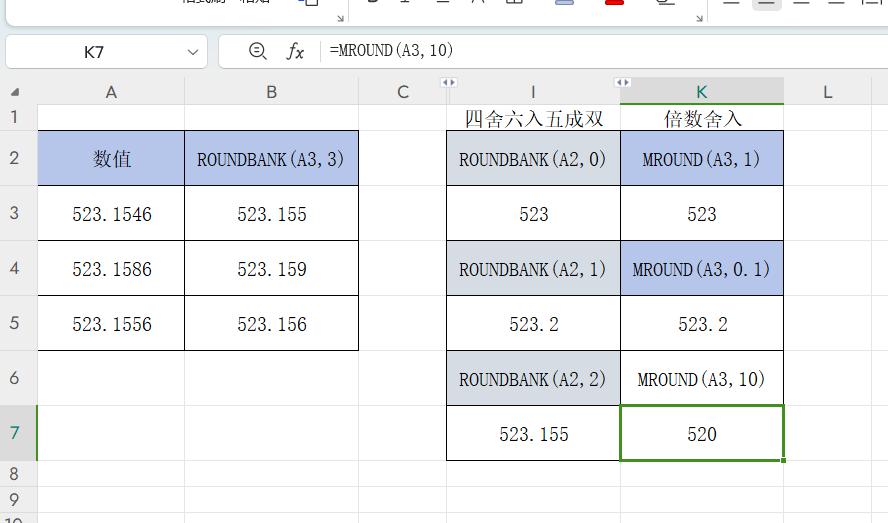Select column K header

[702, 92]
